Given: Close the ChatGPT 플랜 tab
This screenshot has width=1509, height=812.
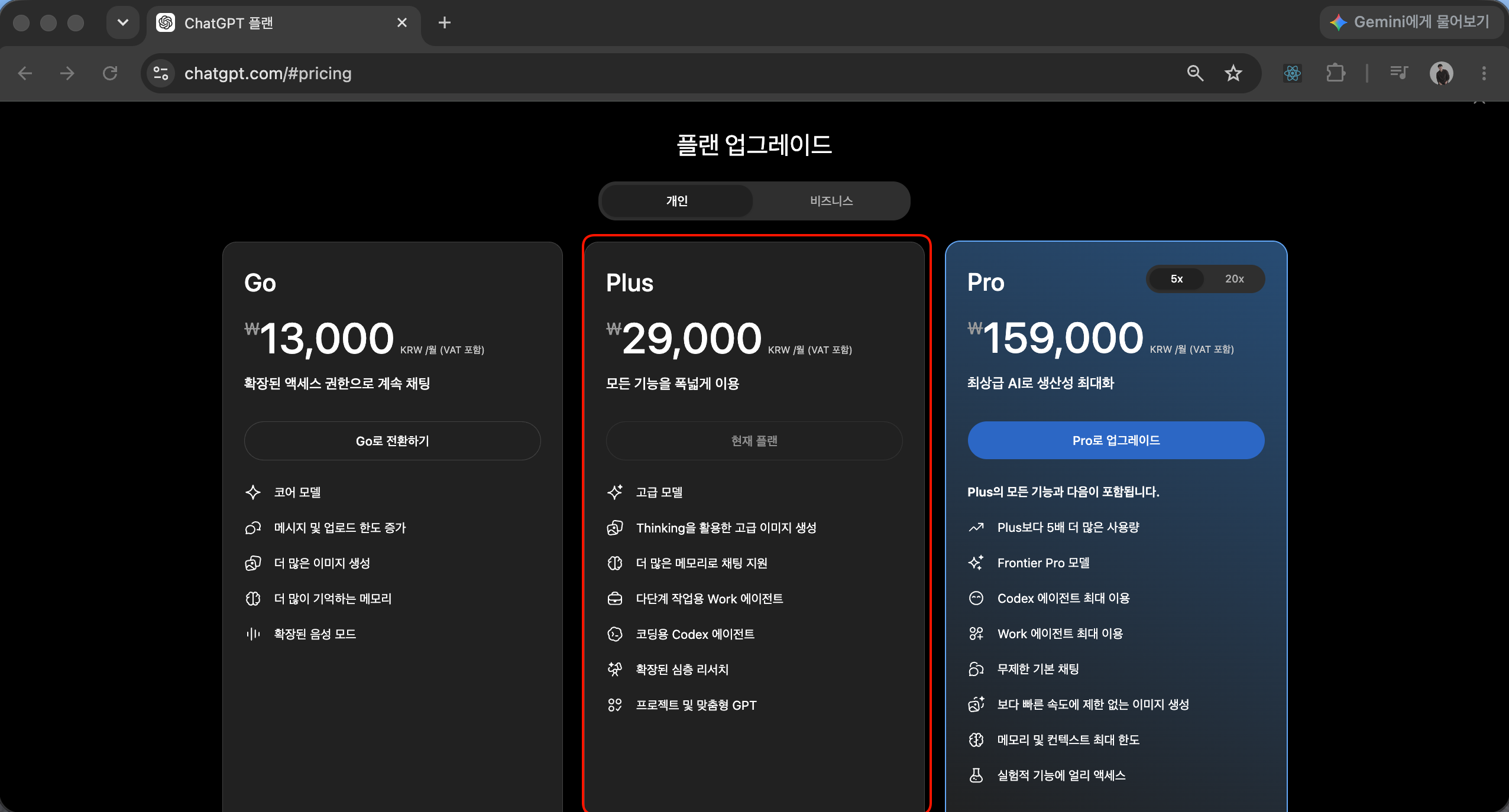Looking at the screenshot, I should [x=402, y=22].
